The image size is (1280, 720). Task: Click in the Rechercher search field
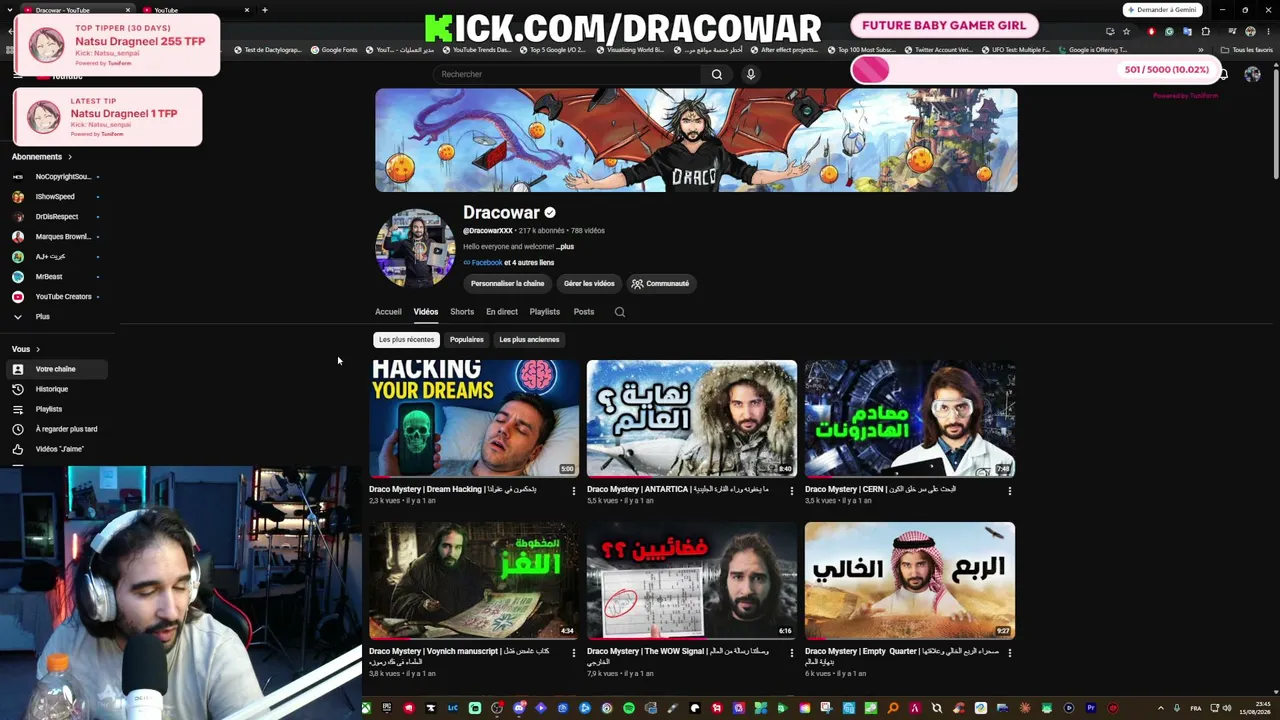click(x=569, y=74)
